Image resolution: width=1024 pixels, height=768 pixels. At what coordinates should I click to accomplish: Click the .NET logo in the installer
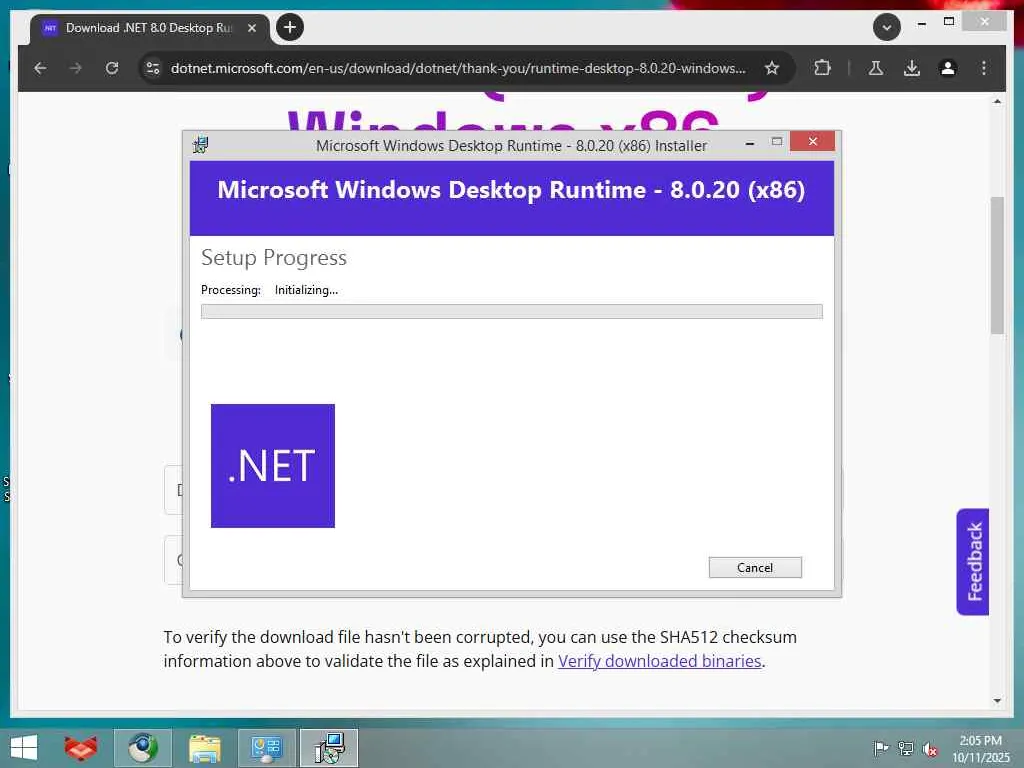tap(273, 466)
